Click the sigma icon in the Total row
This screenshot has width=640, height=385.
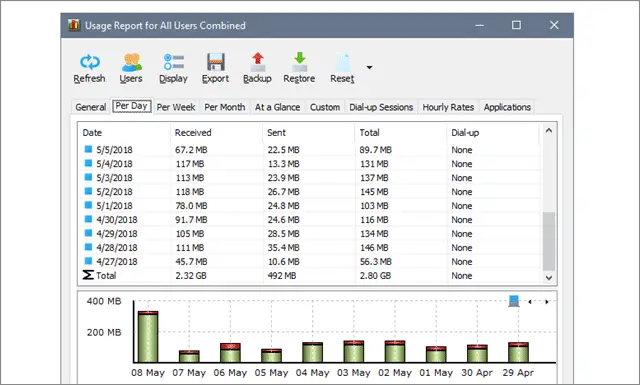88,275
